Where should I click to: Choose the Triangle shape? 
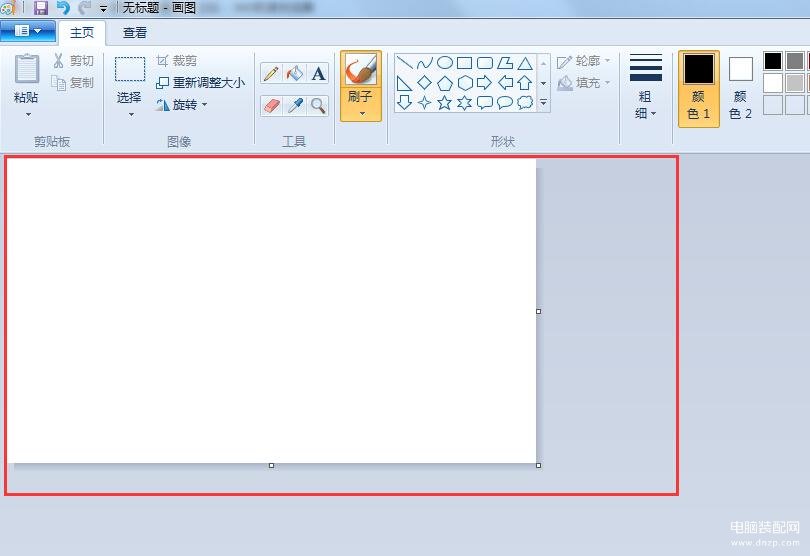pos(525,63)
